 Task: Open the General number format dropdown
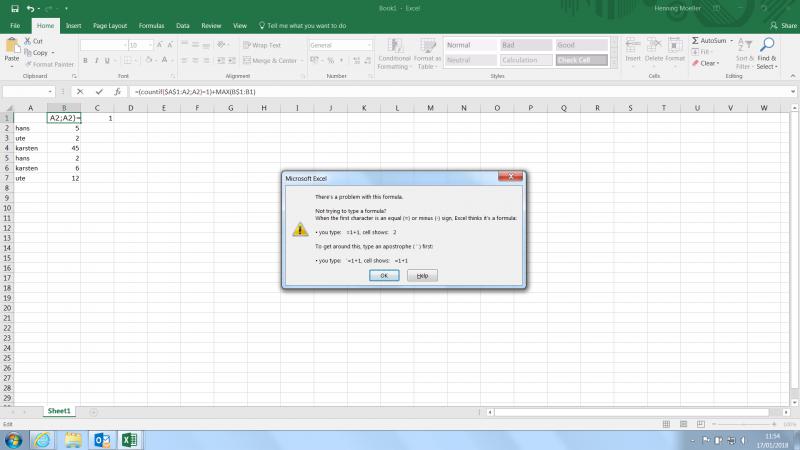pos(369,45)
